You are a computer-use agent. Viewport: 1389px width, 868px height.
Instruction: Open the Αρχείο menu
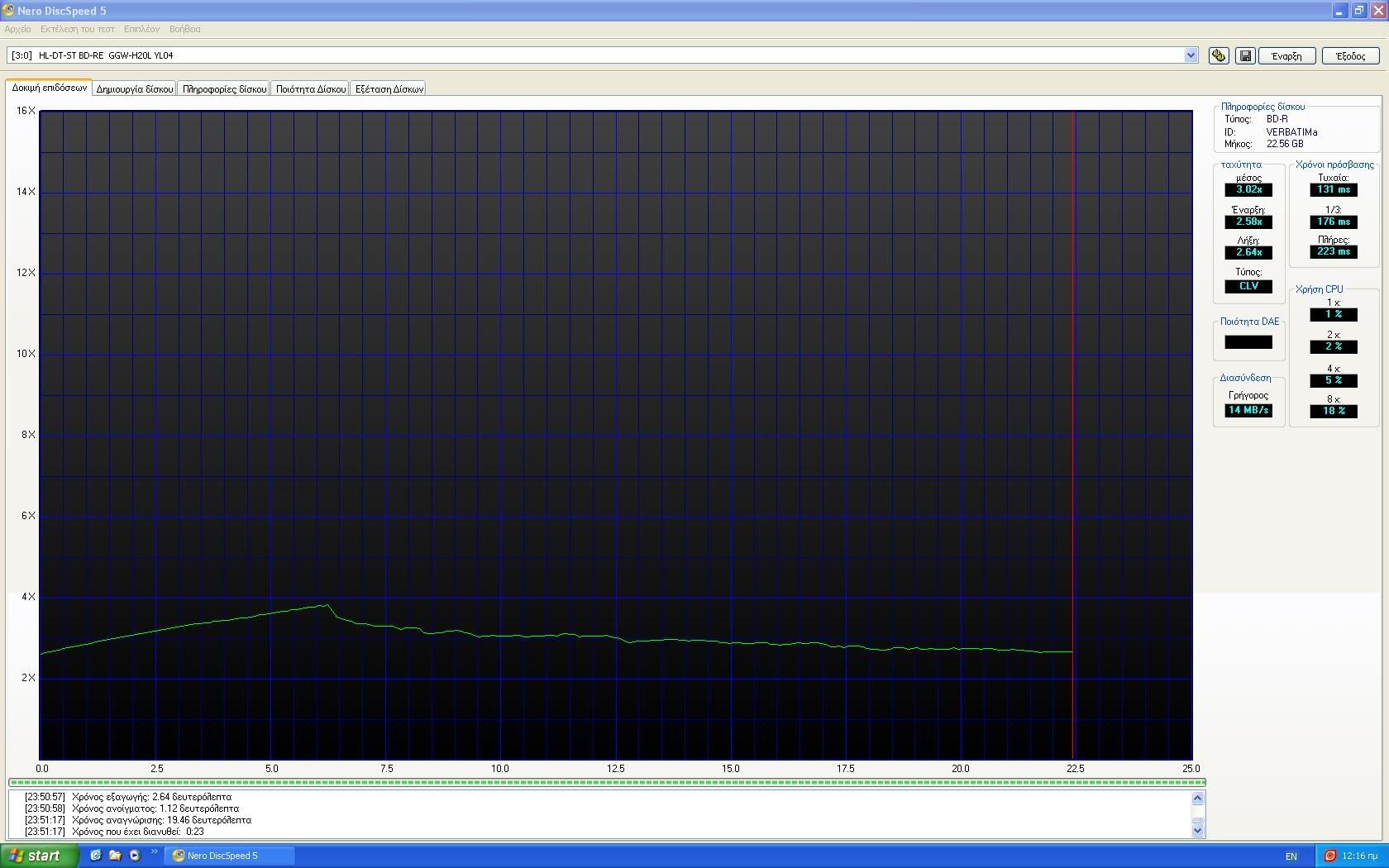pos(17,29)
